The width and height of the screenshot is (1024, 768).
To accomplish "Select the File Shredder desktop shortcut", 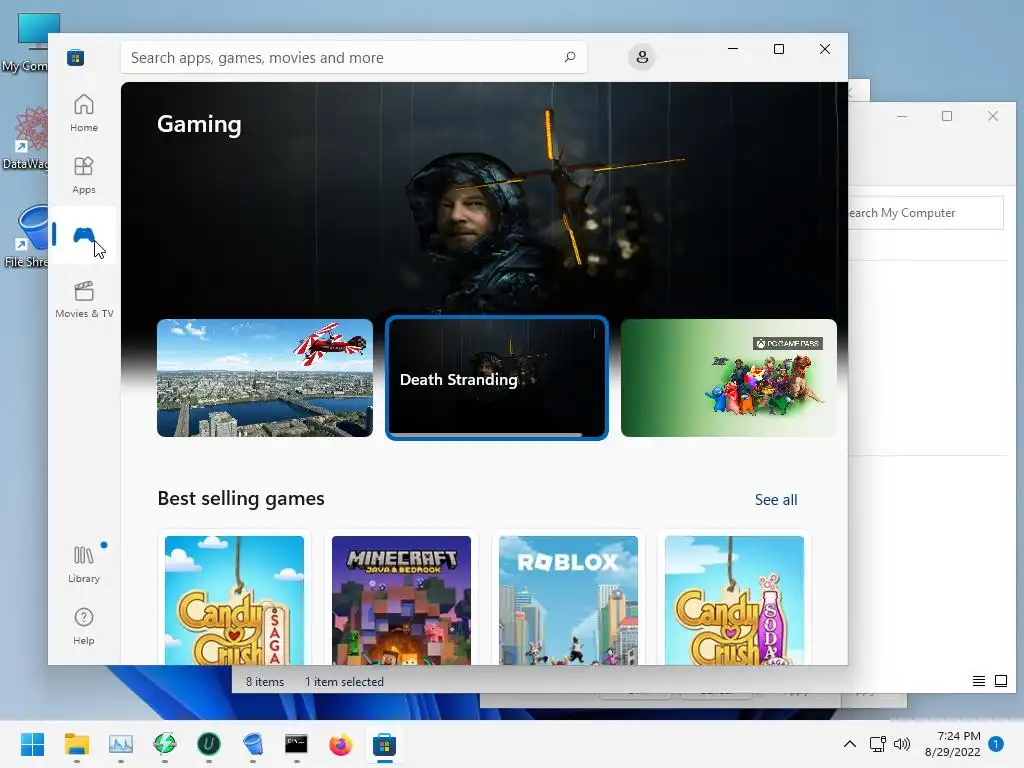I will click(25, 236).
